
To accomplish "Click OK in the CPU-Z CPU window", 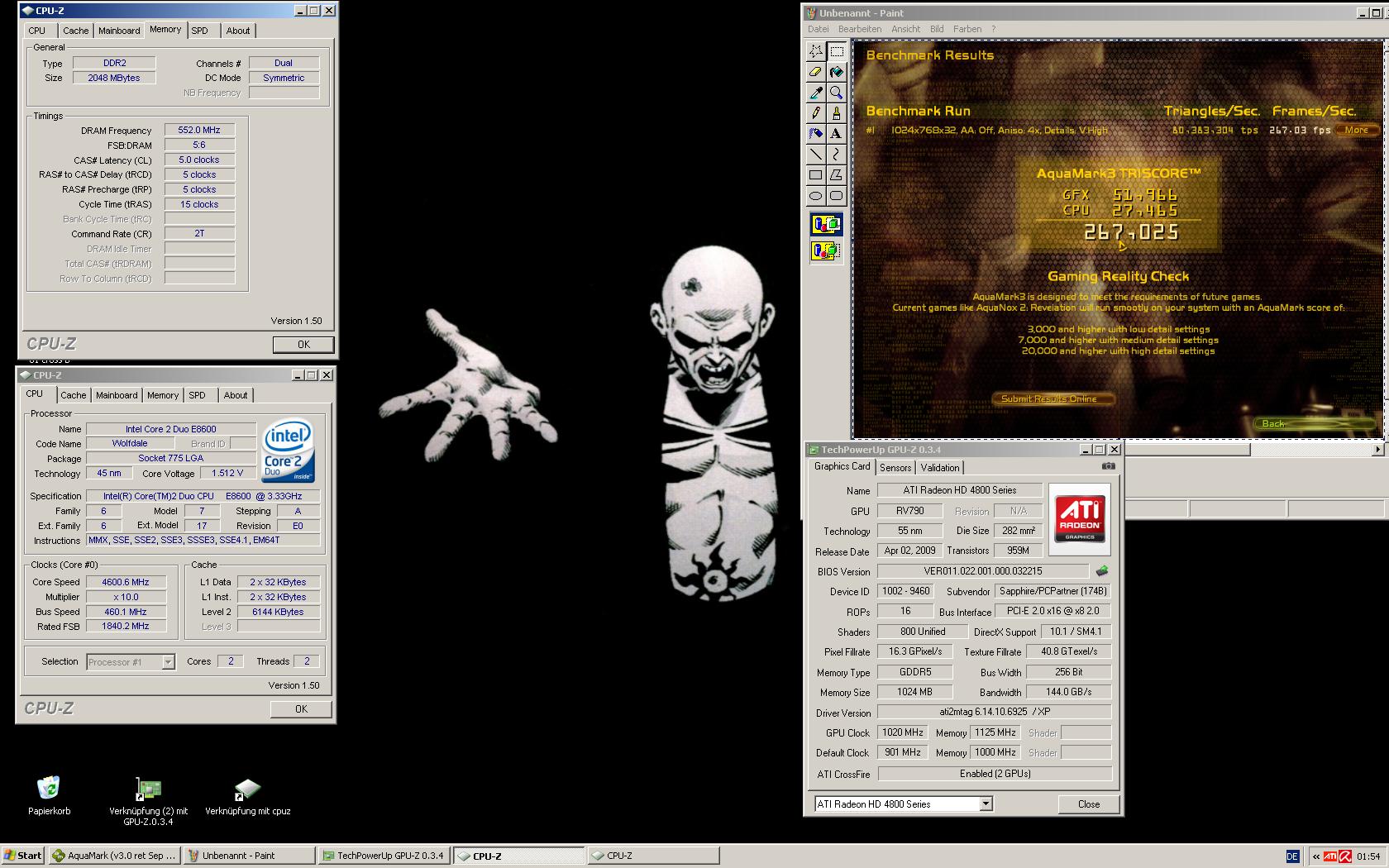I will coord(301,709).
